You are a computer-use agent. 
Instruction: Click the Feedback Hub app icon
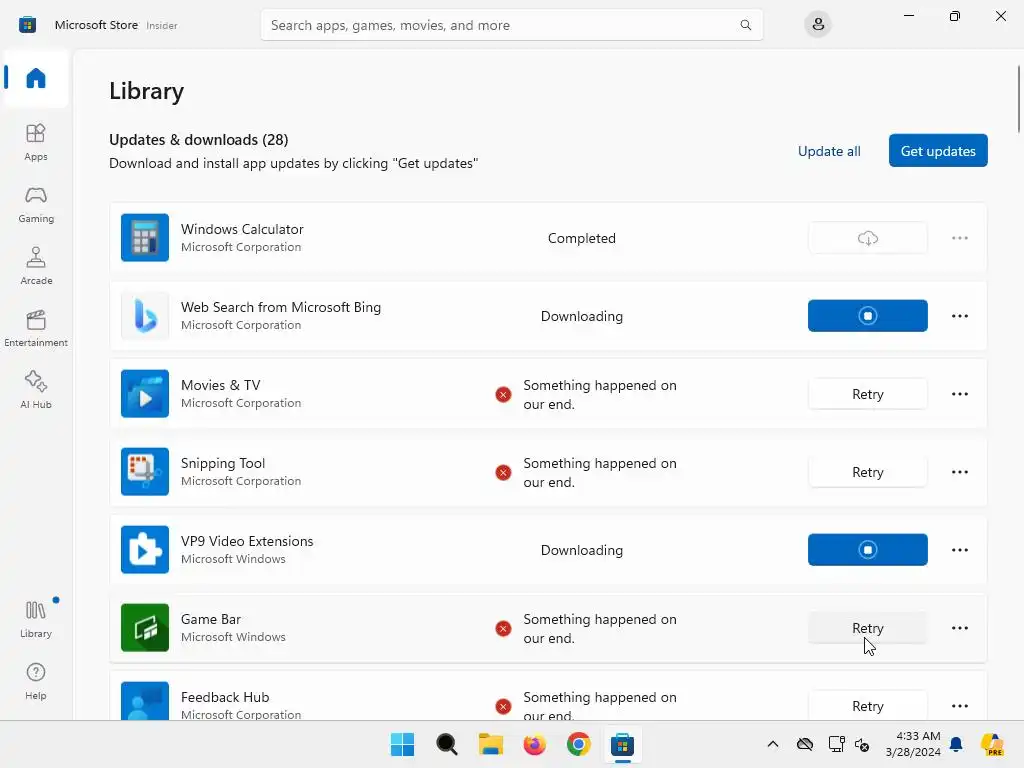(145, 701)
